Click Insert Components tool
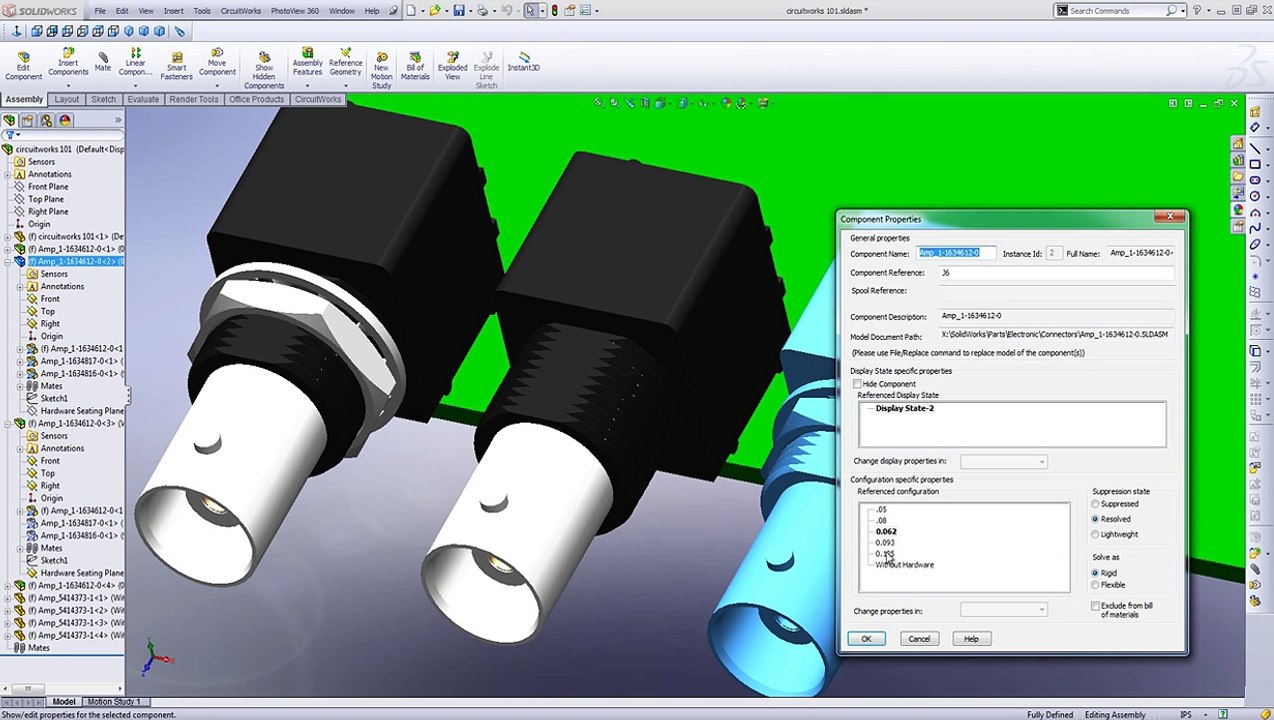 tap(68, 62)
